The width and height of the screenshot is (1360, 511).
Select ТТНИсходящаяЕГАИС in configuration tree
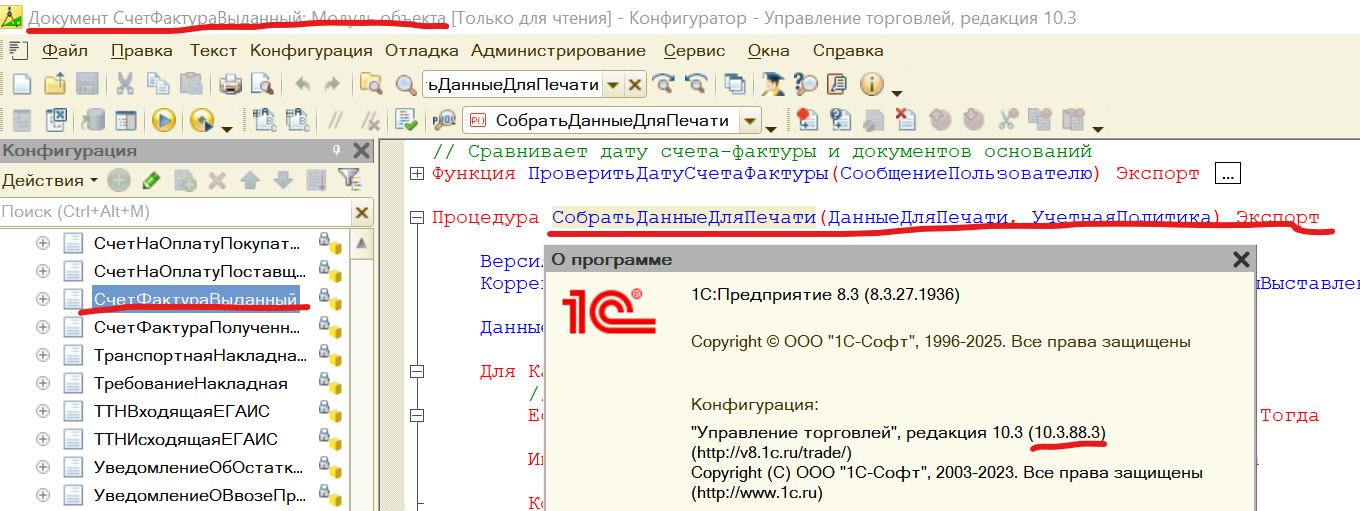click(186, 439)
